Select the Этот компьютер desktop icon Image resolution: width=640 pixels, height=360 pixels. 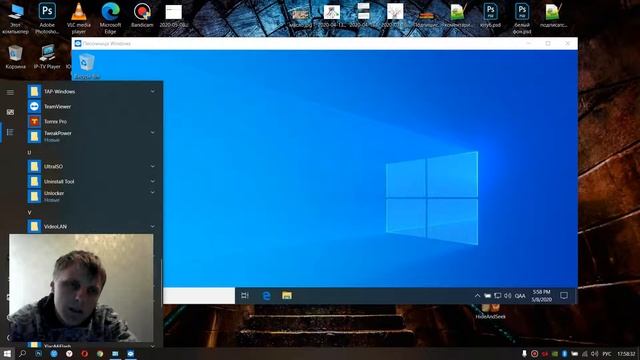pyautogui.click(x=16, y=18)
